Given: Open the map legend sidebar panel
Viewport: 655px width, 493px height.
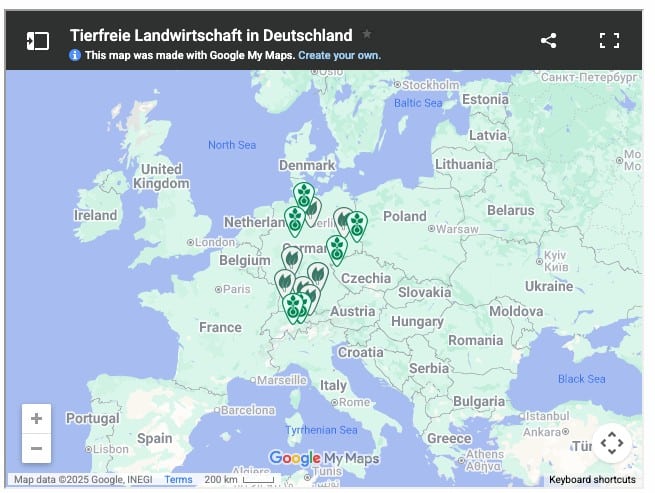Looking at the screenshot, I should 37,41.
